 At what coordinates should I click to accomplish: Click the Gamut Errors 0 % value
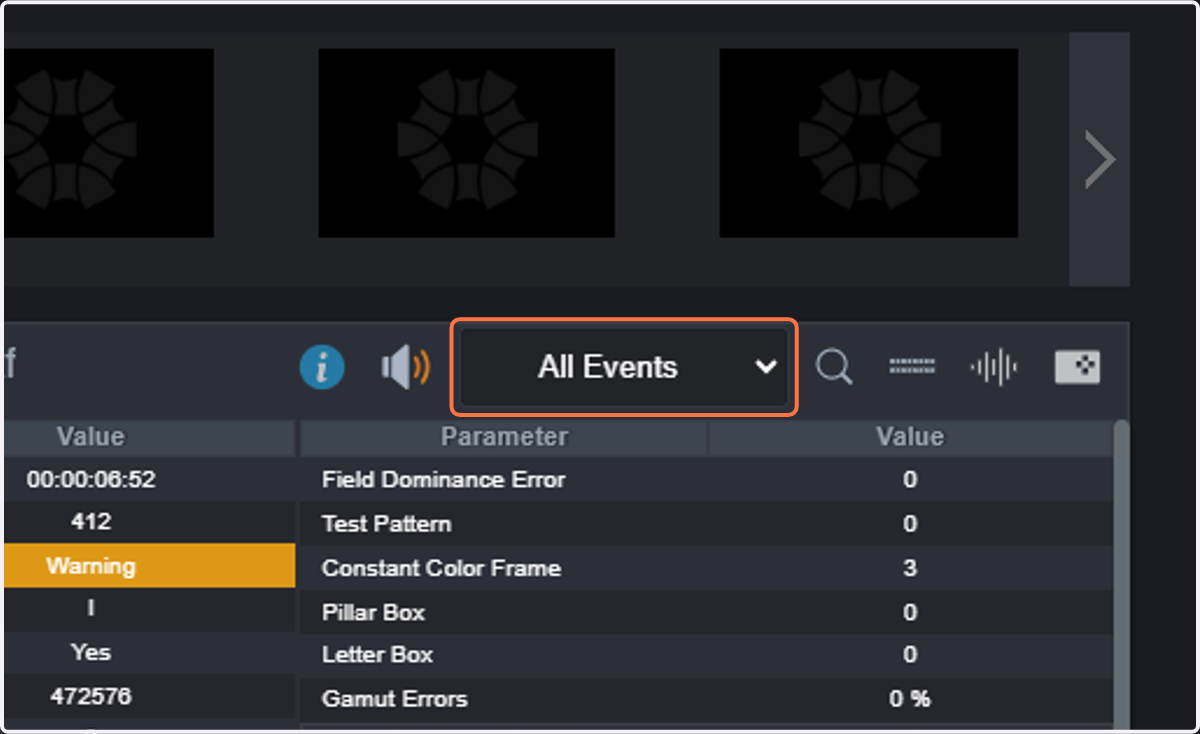click(x=910, y=699)
